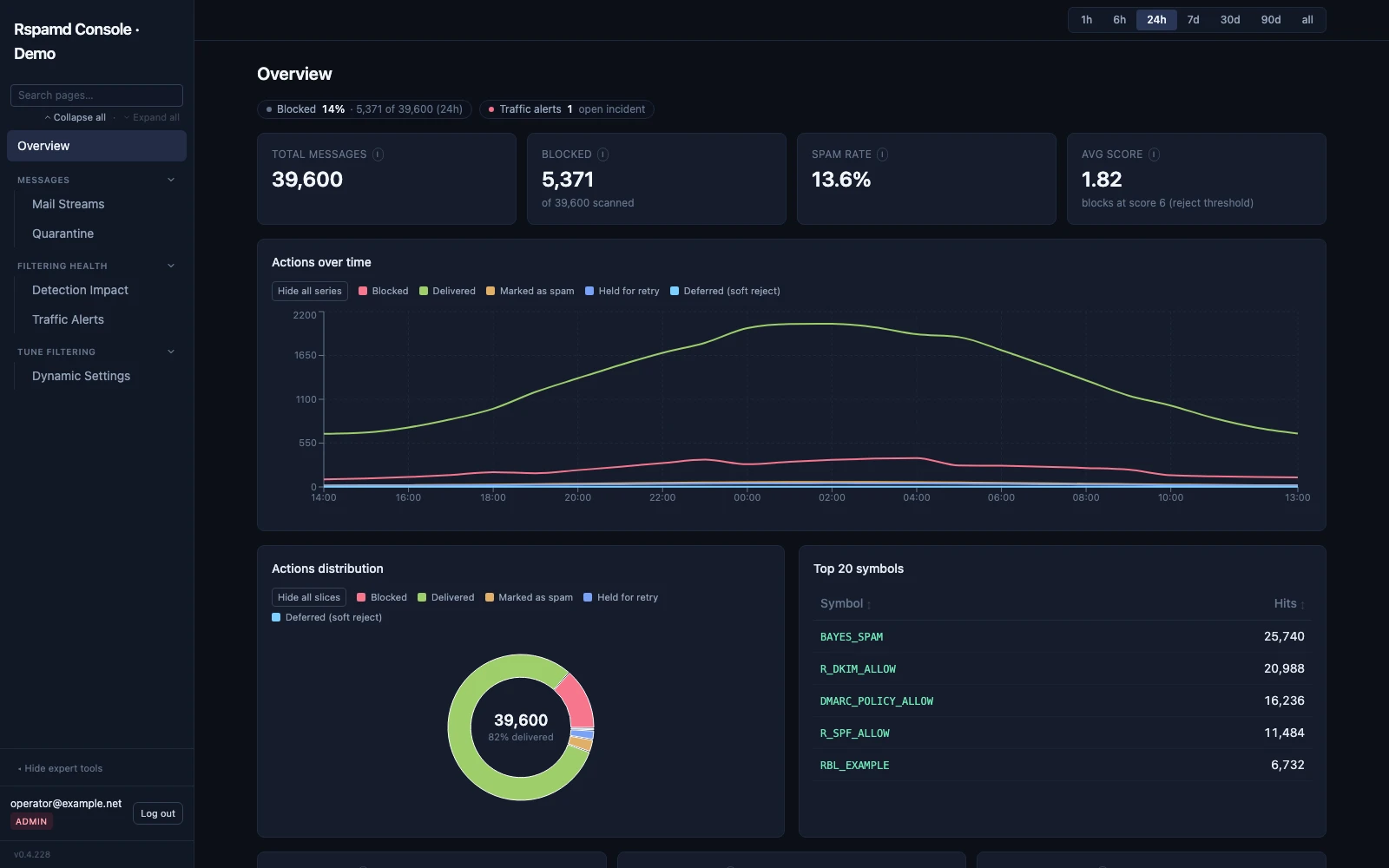Image resolution: width=1389 pixels, height=868 pixels.
Task: Click the 13.6% spam rate value
Action: [x=841, y=180]
